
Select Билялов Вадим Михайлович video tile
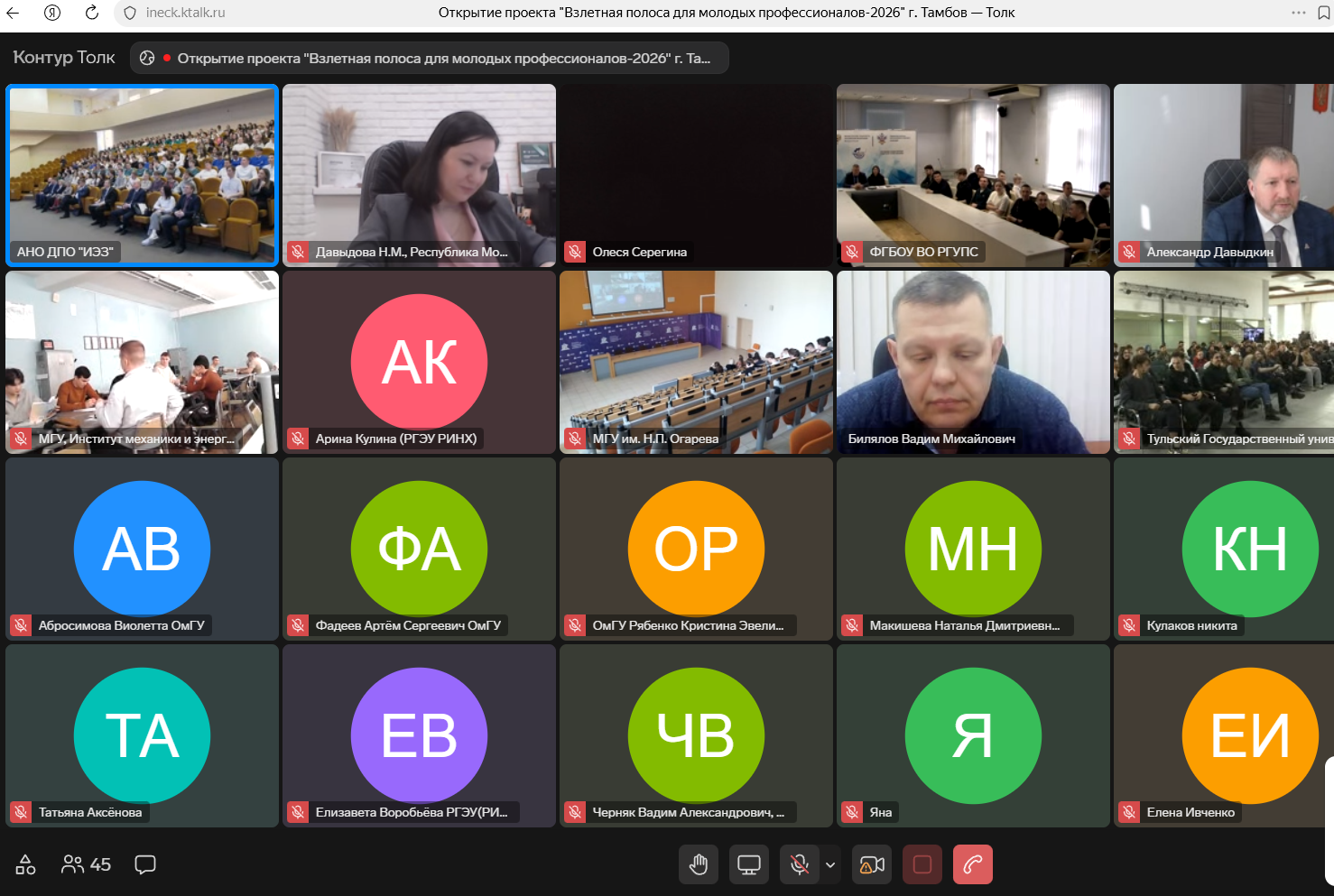(973, 362)
